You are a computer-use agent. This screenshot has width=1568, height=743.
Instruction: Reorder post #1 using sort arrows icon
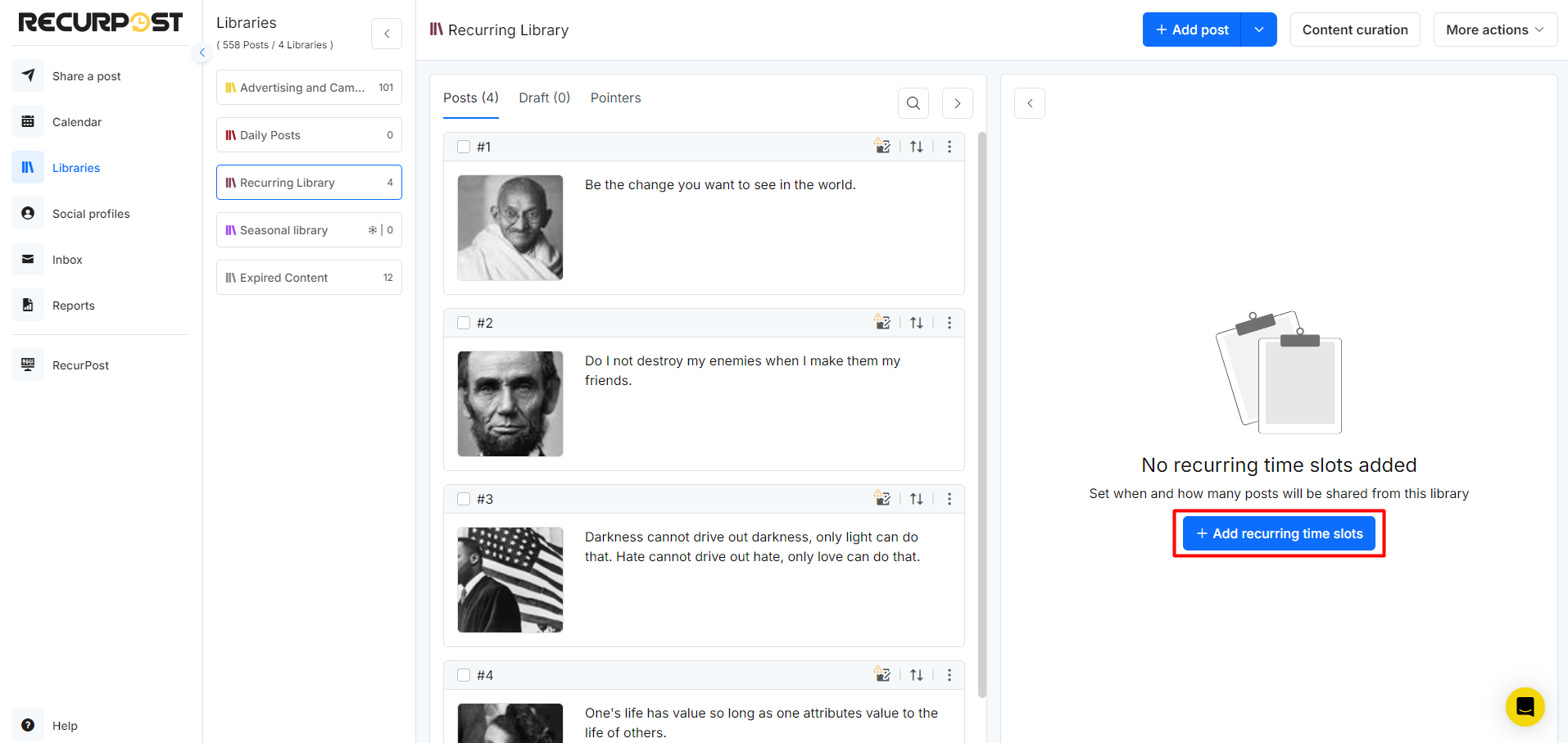[917, 147]
